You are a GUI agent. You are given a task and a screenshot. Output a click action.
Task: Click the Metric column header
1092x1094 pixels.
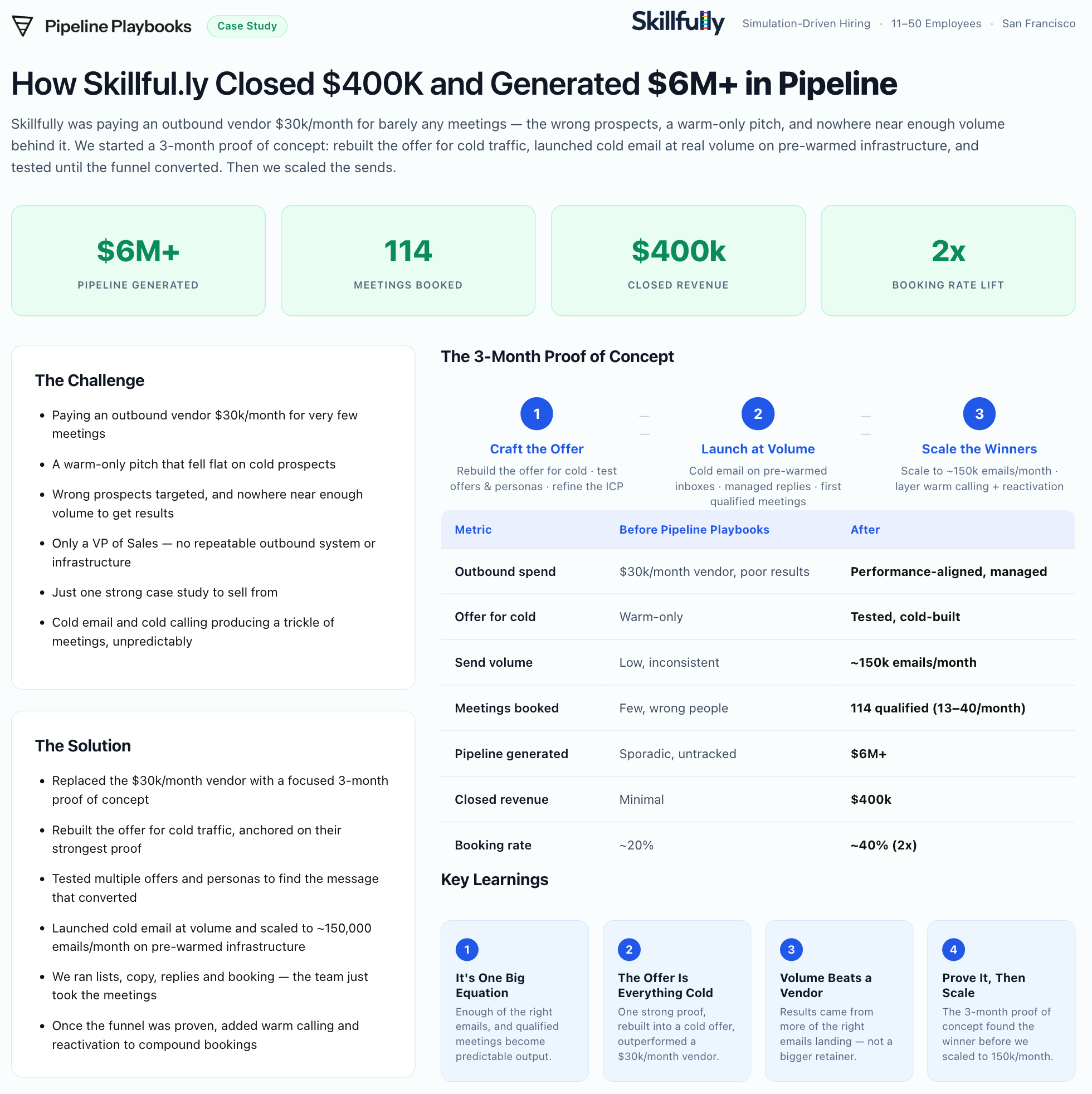tap(473, 529)
